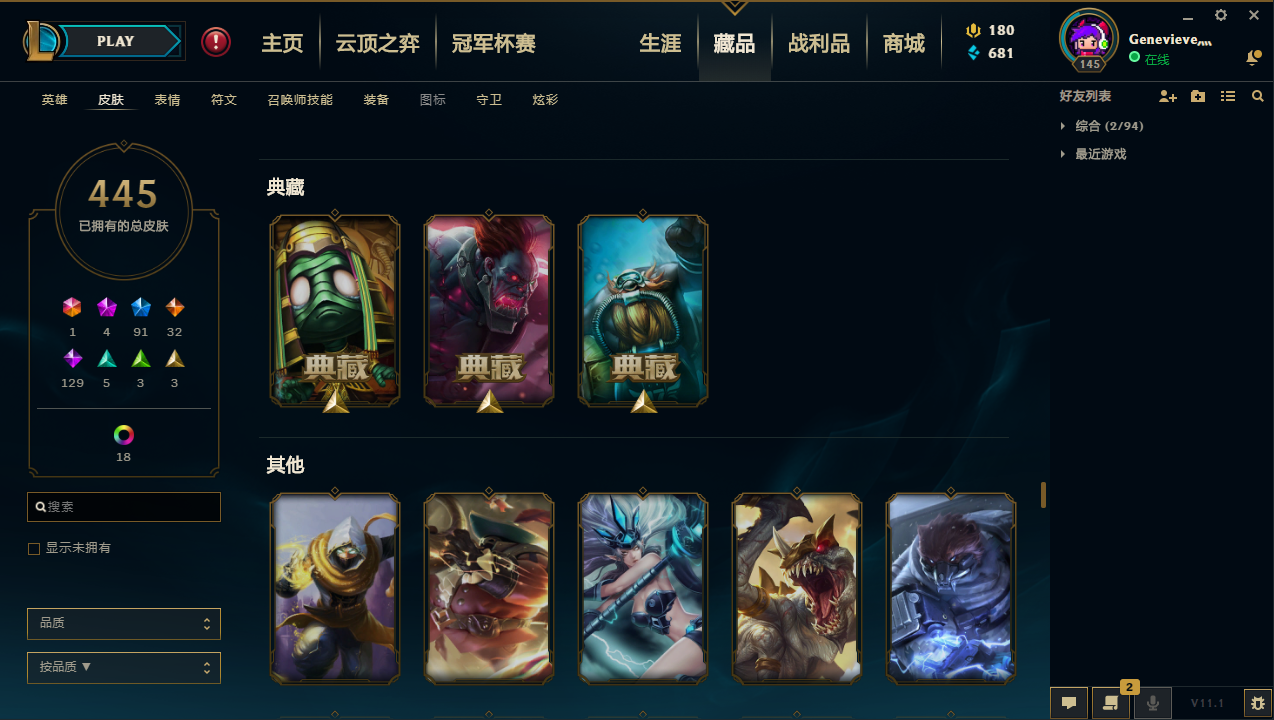
Task: Click the new friend folder icon
Action: [1198, 96]
